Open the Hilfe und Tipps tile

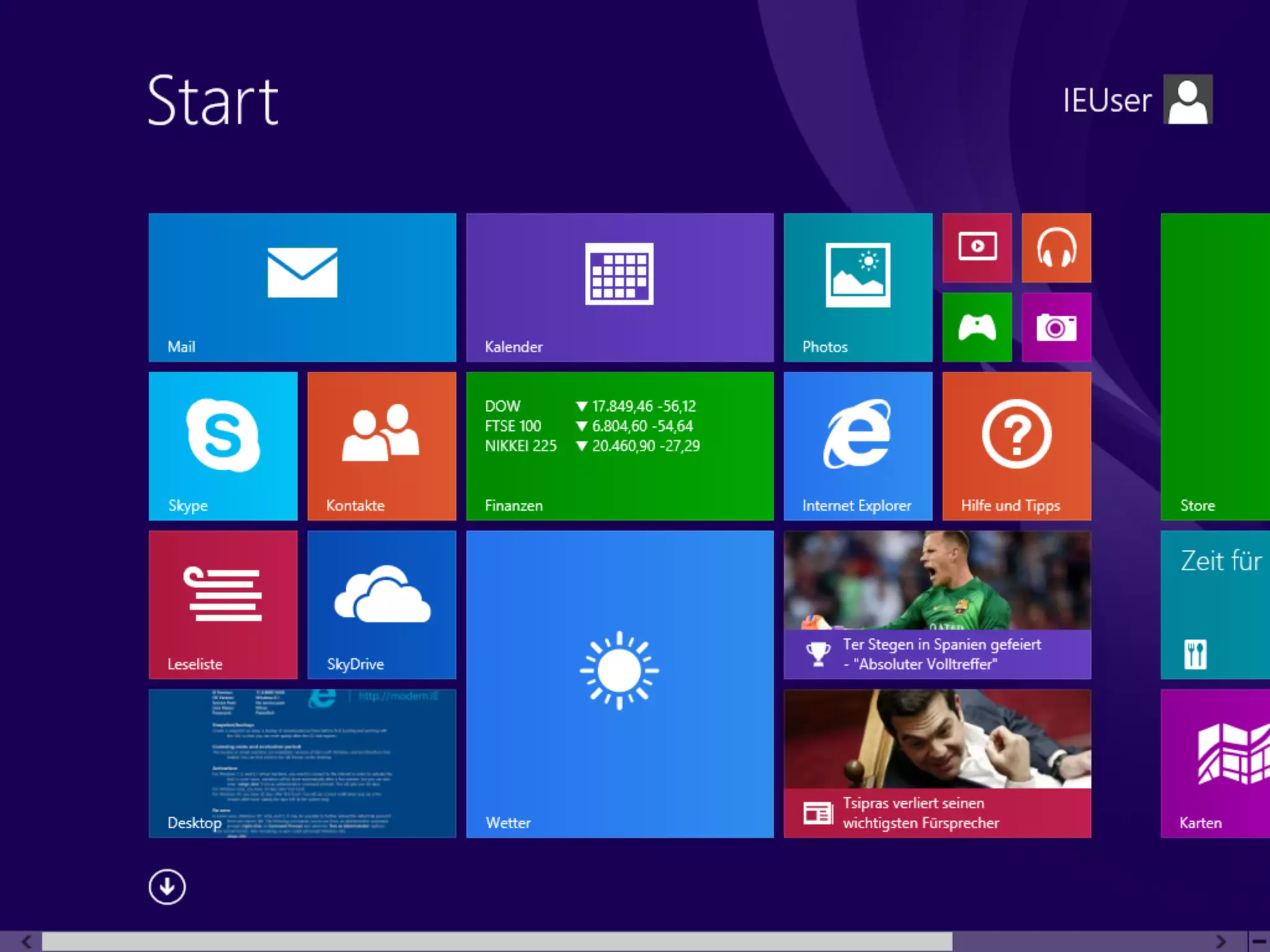click(x=1016, y=446)
